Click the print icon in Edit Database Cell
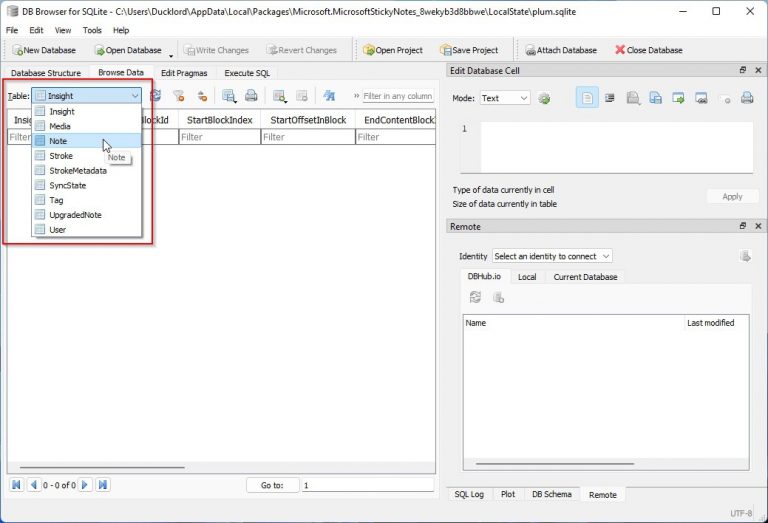 pos(747,98)
